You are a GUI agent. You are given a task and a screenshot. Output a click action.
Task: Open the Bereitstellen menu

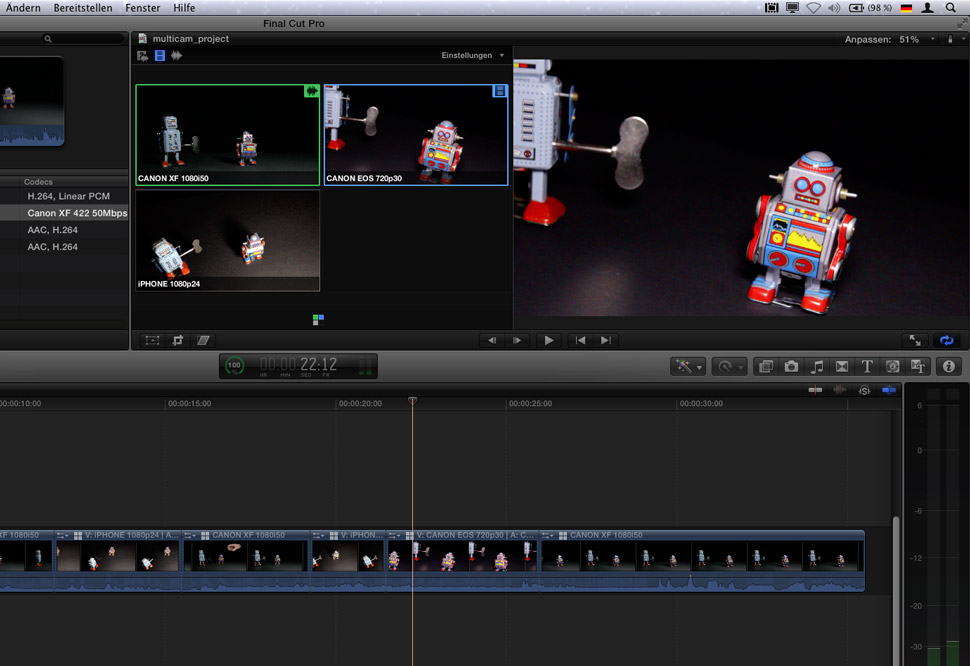[82, 7]
